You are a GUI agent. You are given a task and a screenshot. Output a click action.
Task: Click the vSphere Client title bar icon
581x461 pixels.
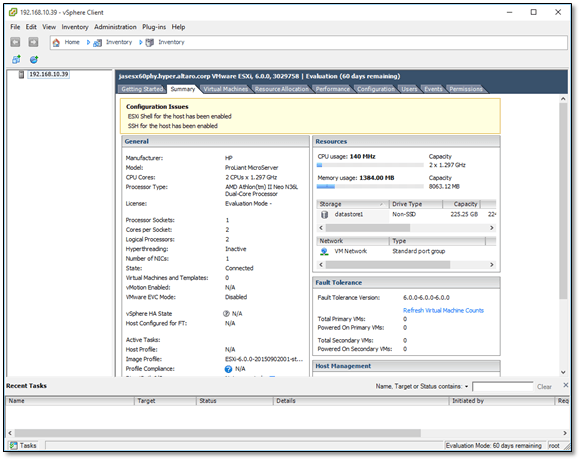point(13,12)
